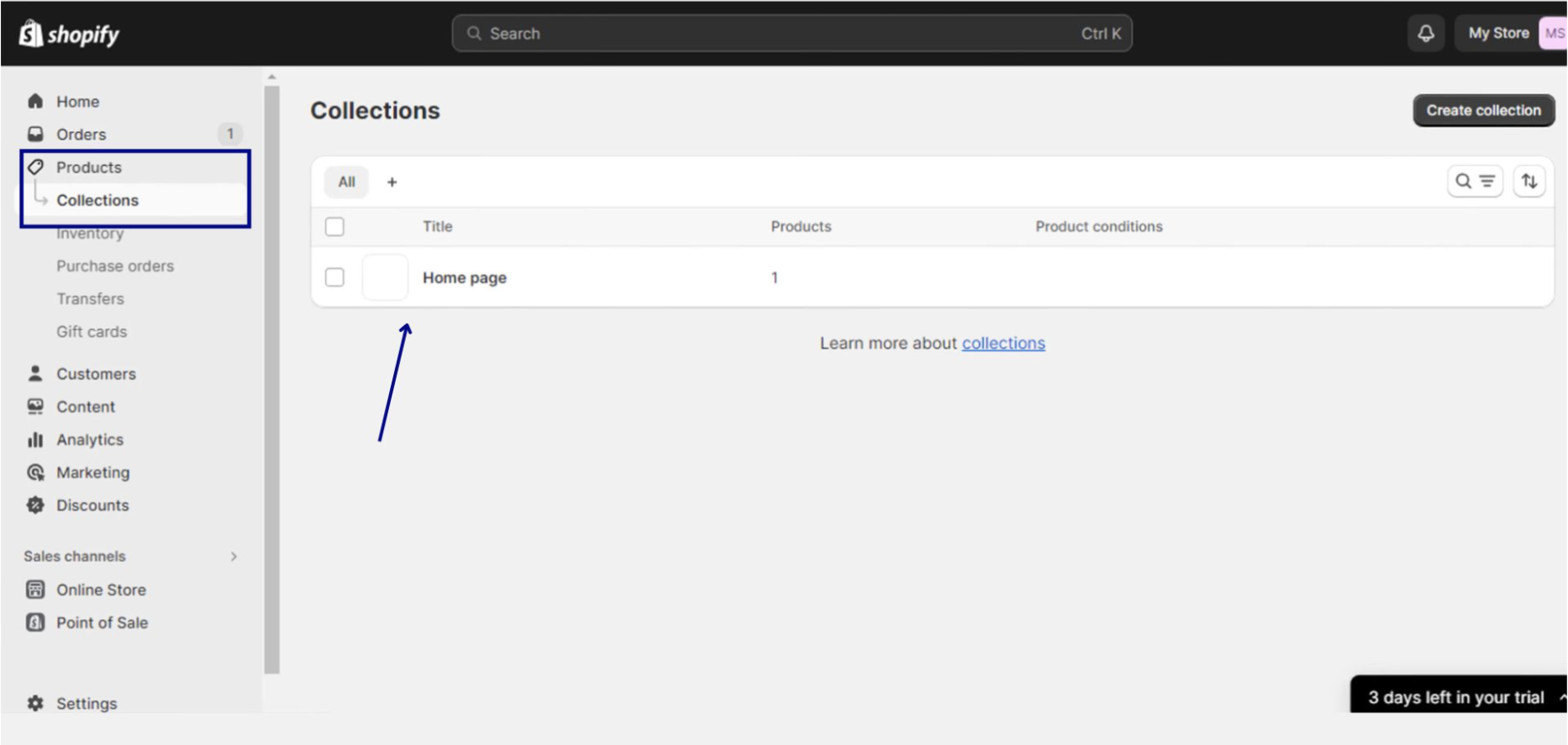1568x745 pixels.
Task: Click the Products tag icon
Action: (x=35, y=166)
